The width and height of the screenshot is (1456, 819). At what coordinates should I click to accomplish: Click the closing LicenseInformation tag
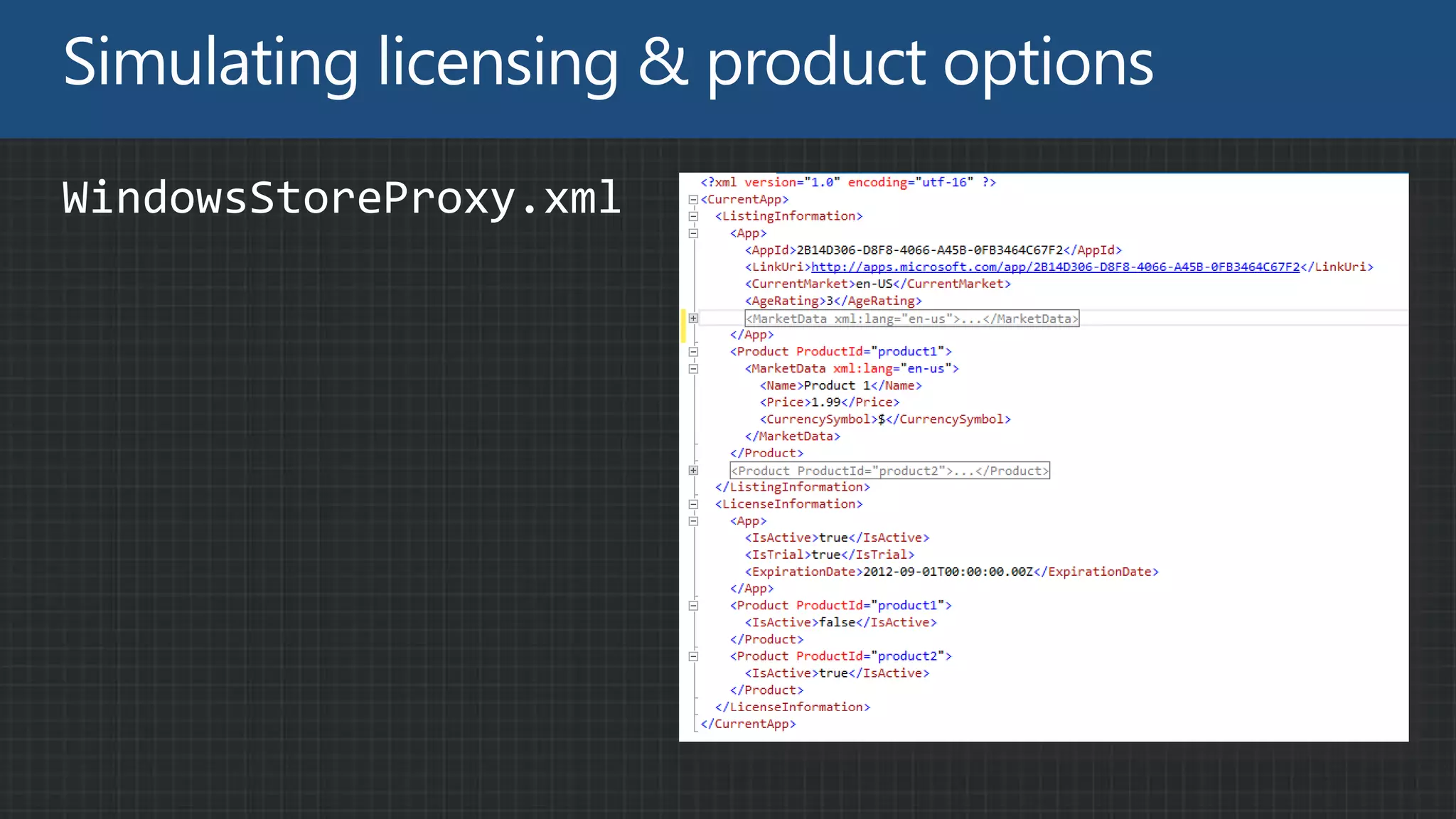pyautogui.click(x=793, y=707)
